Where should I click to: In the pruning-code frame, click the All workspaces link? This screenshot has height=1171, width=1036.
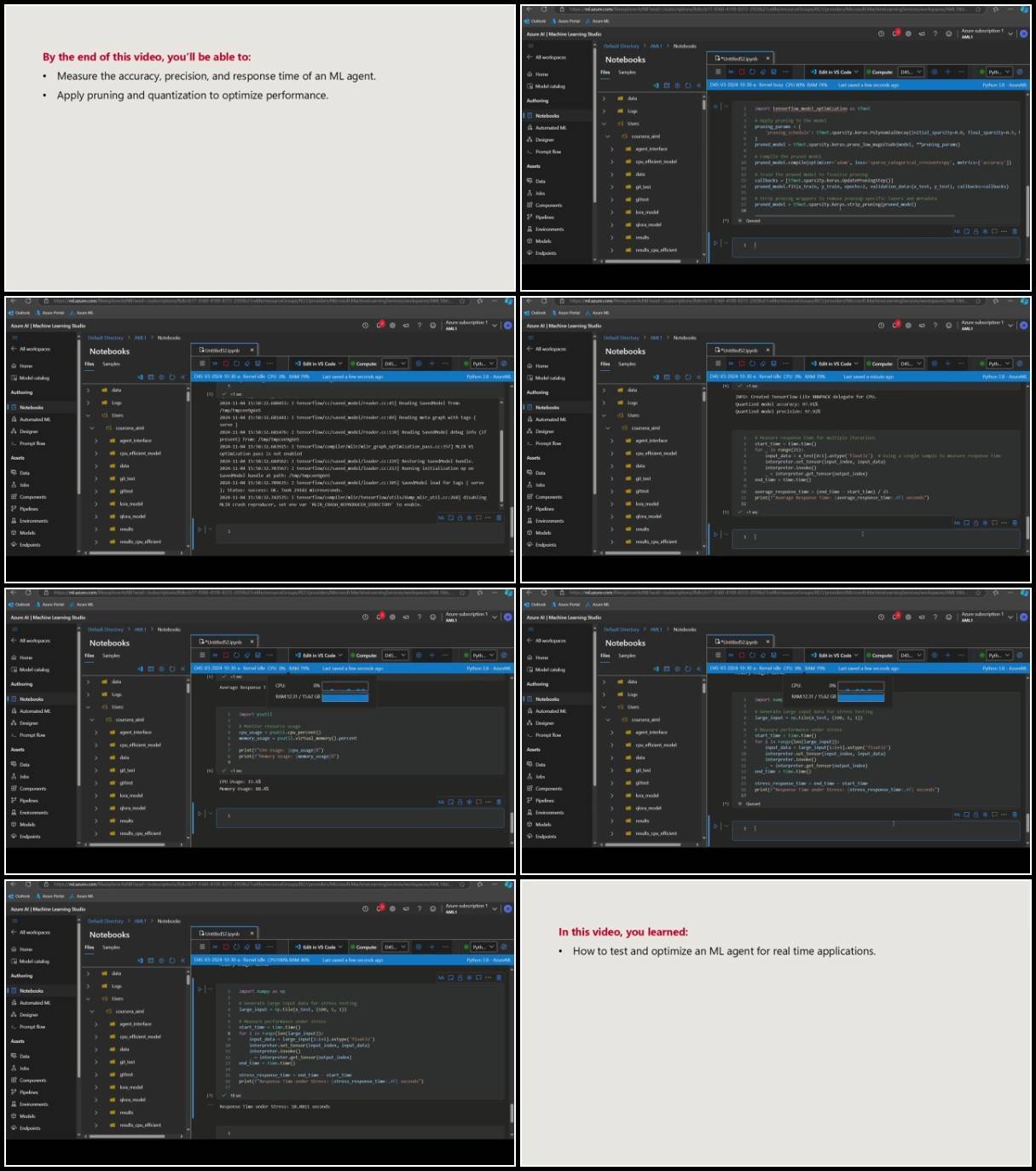(x=549, y=57)
